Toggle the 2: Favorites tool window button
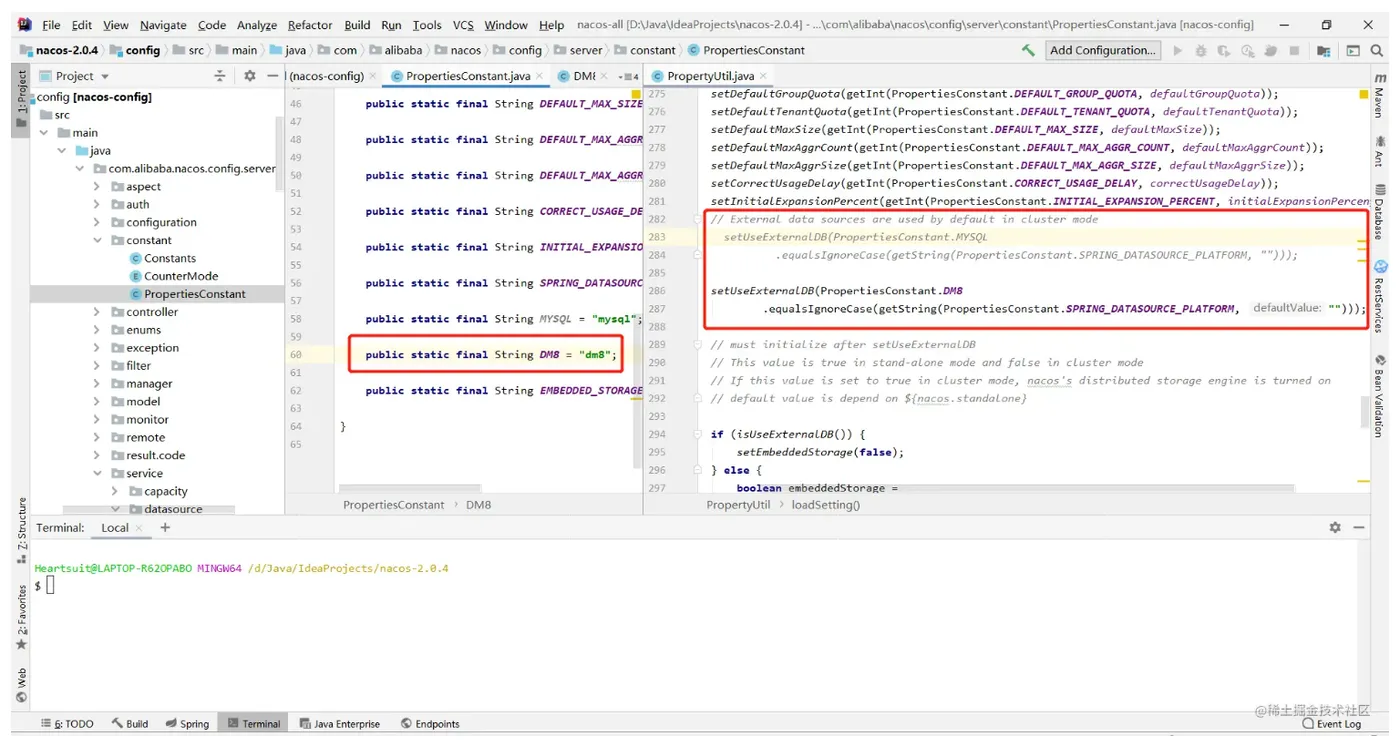This screenshot has height=746, width=1400. click(x=20, y=619)
